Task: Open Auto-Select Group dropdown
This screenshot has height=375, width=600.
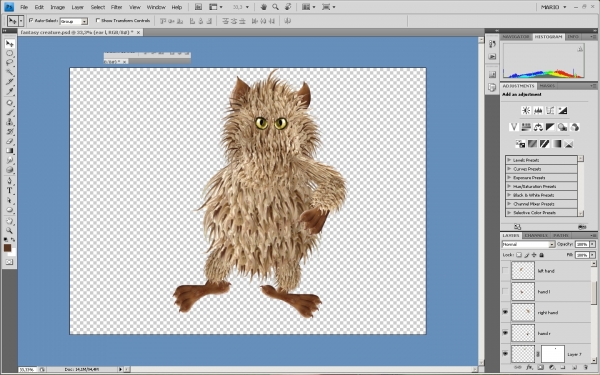Action: click(x=85, y=21)
